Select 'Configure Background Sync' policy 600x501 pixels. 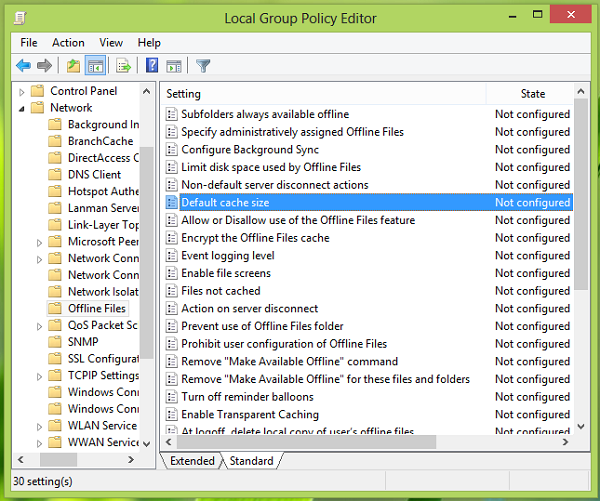(x=250, y=149)
